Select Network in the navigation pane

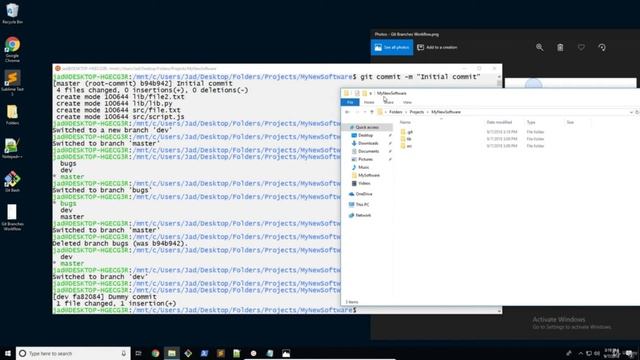363,215
